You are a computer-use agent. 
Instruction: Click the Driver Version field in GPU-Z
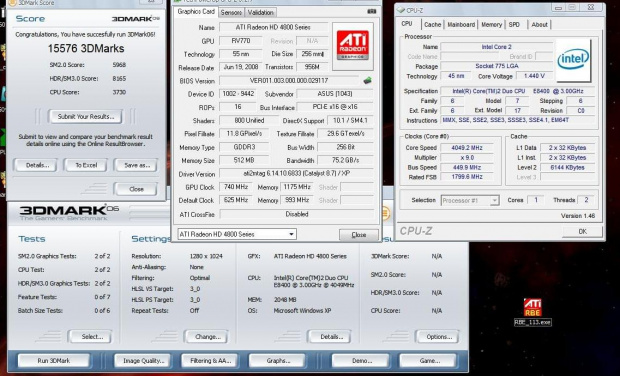pyautogui.click(x=296, y=174)
